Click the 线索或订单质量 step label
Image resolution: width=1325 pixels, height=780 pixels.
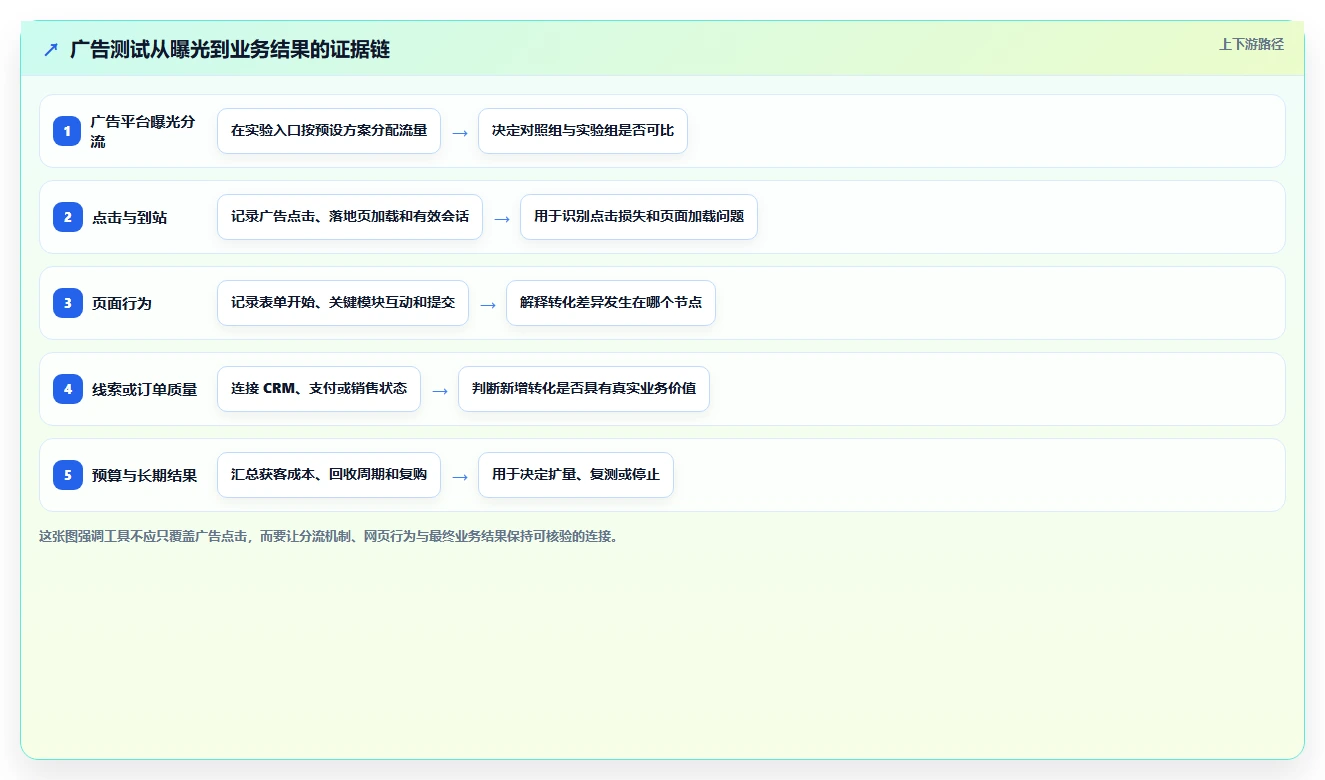(145, 389)
